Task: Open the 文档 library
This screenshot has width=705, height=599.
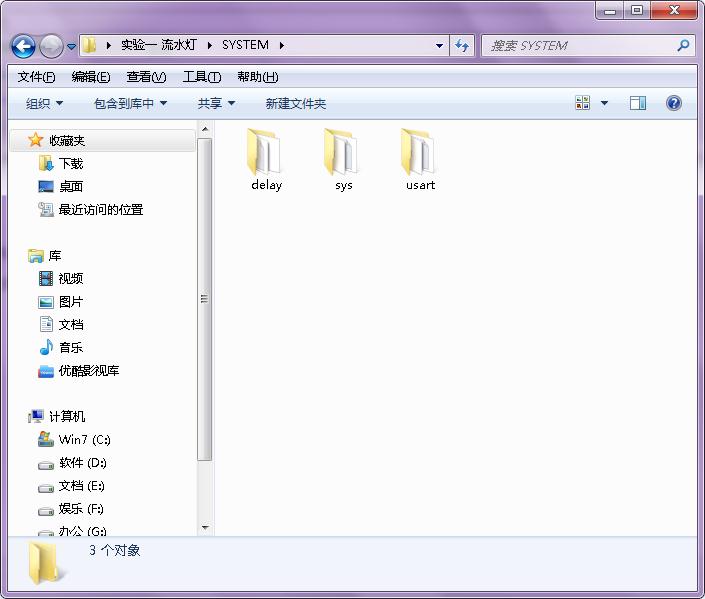Action: [x=71, y=325]
